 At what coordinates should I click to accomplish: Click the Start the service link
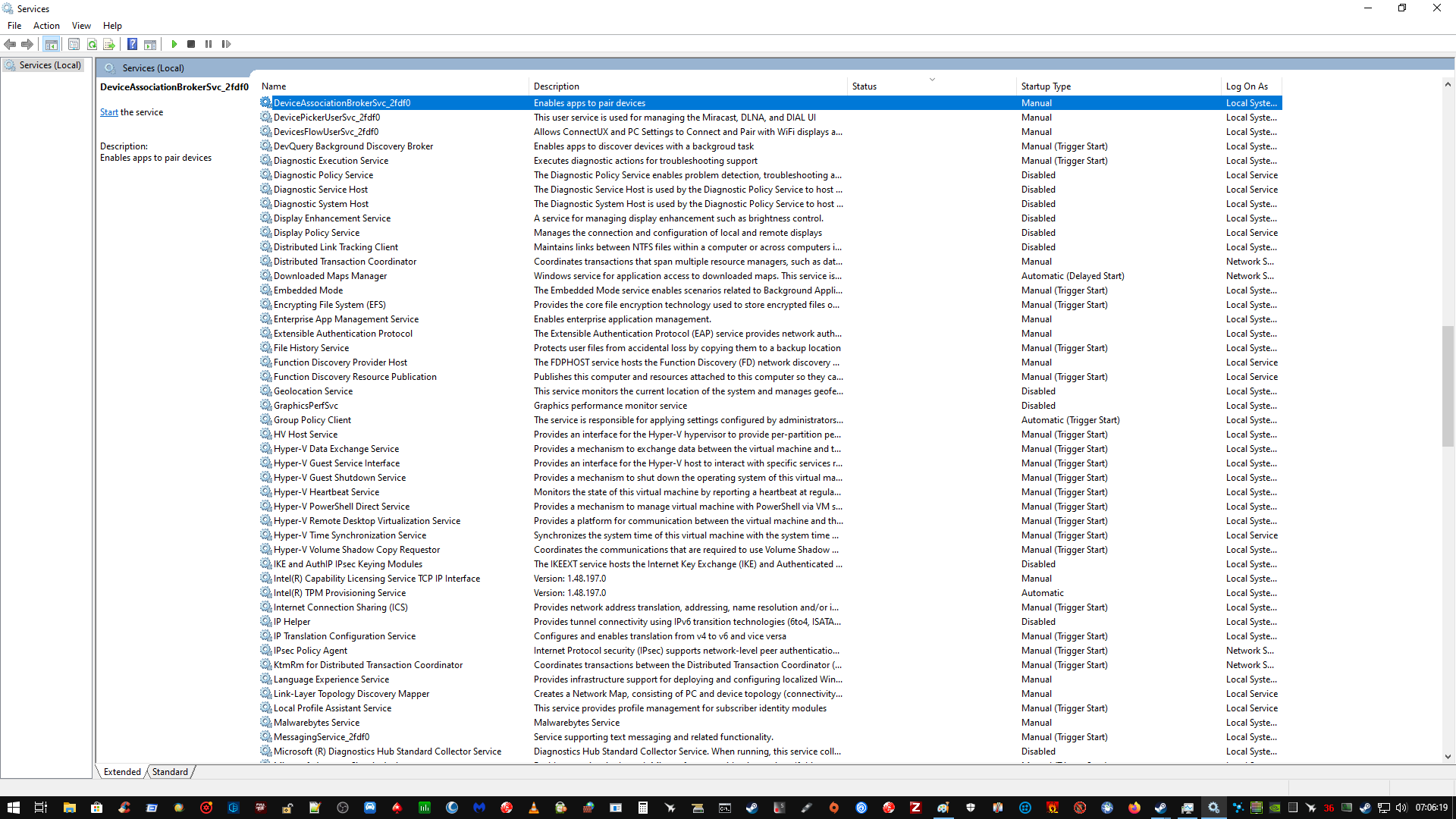108,112
